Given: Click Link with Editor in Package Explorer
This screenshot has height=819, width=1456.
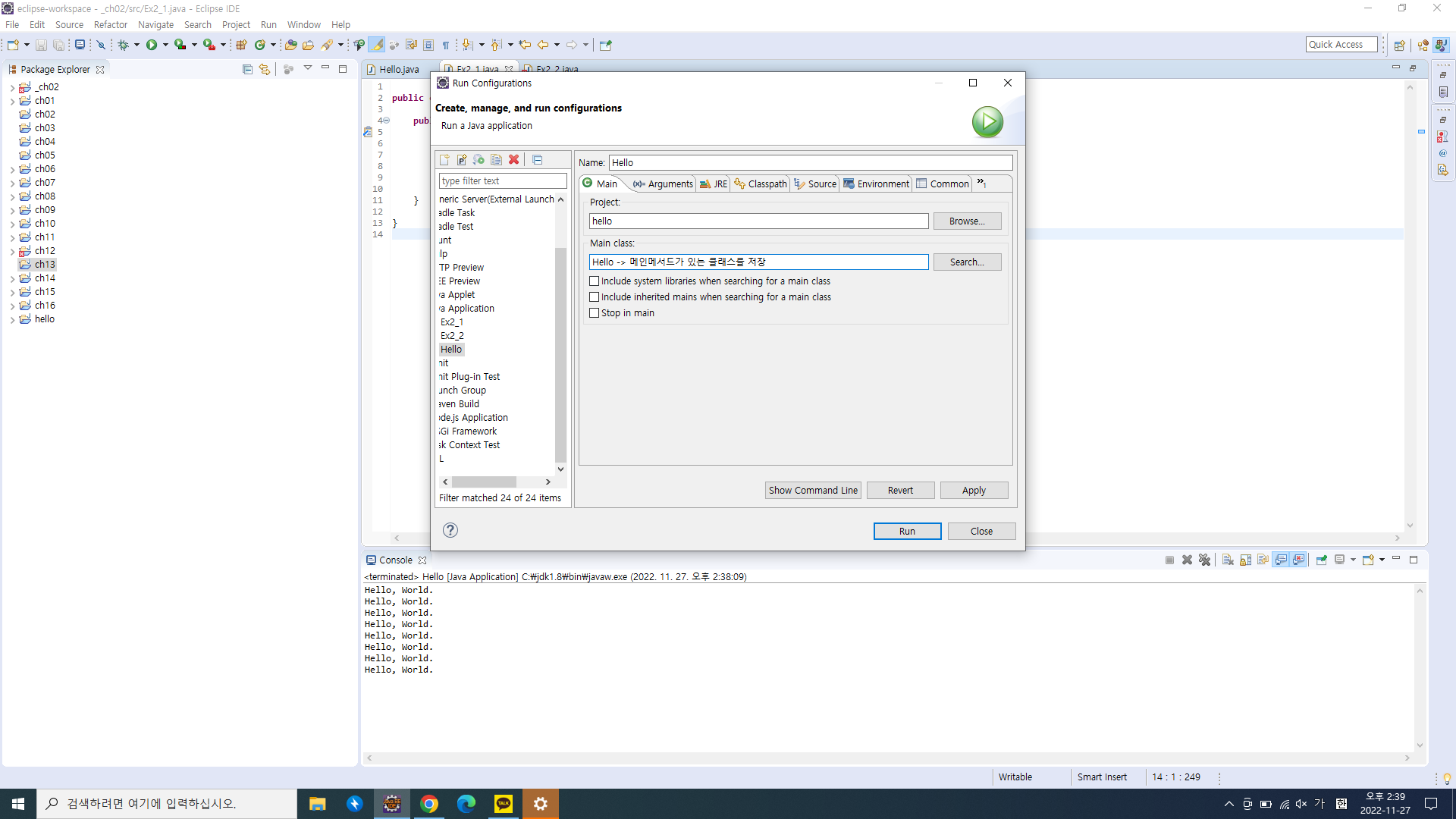Looking at the screenshot, I should tap(264, 69).
